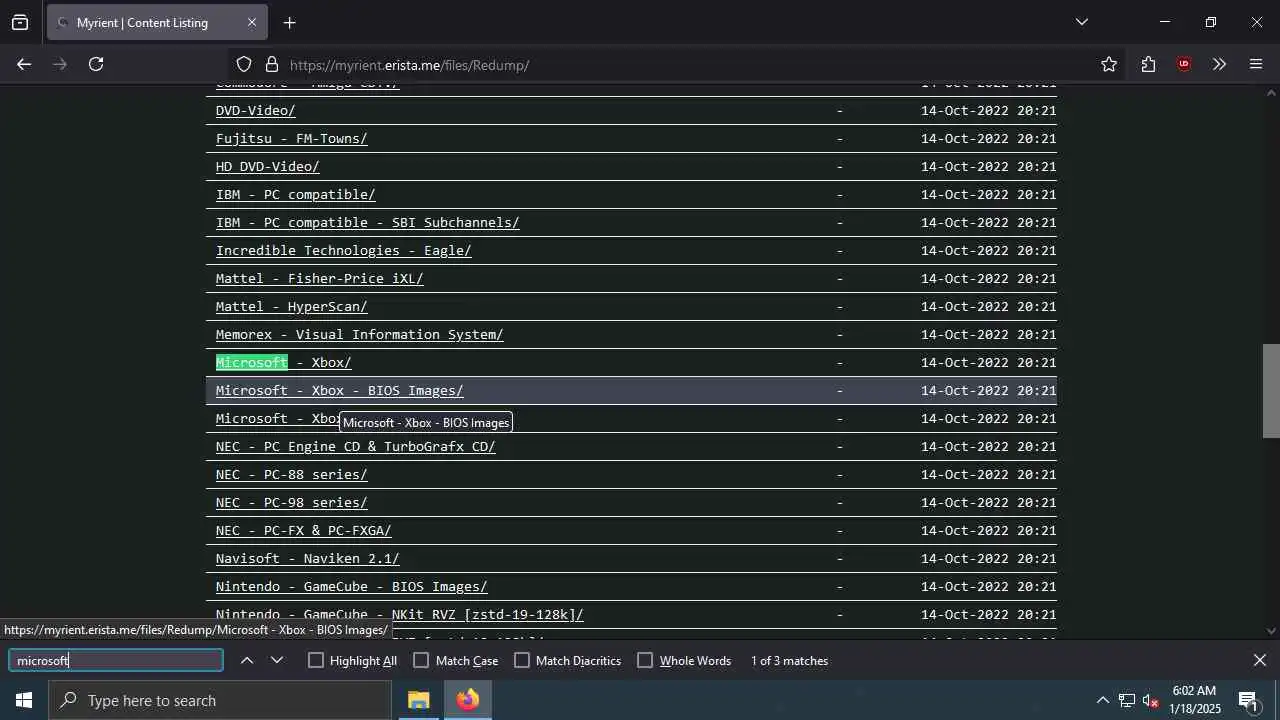The width and height of the screenshot is (1280, 720).
Task: Jump to previous find match arrow
Action: [247, 660]
